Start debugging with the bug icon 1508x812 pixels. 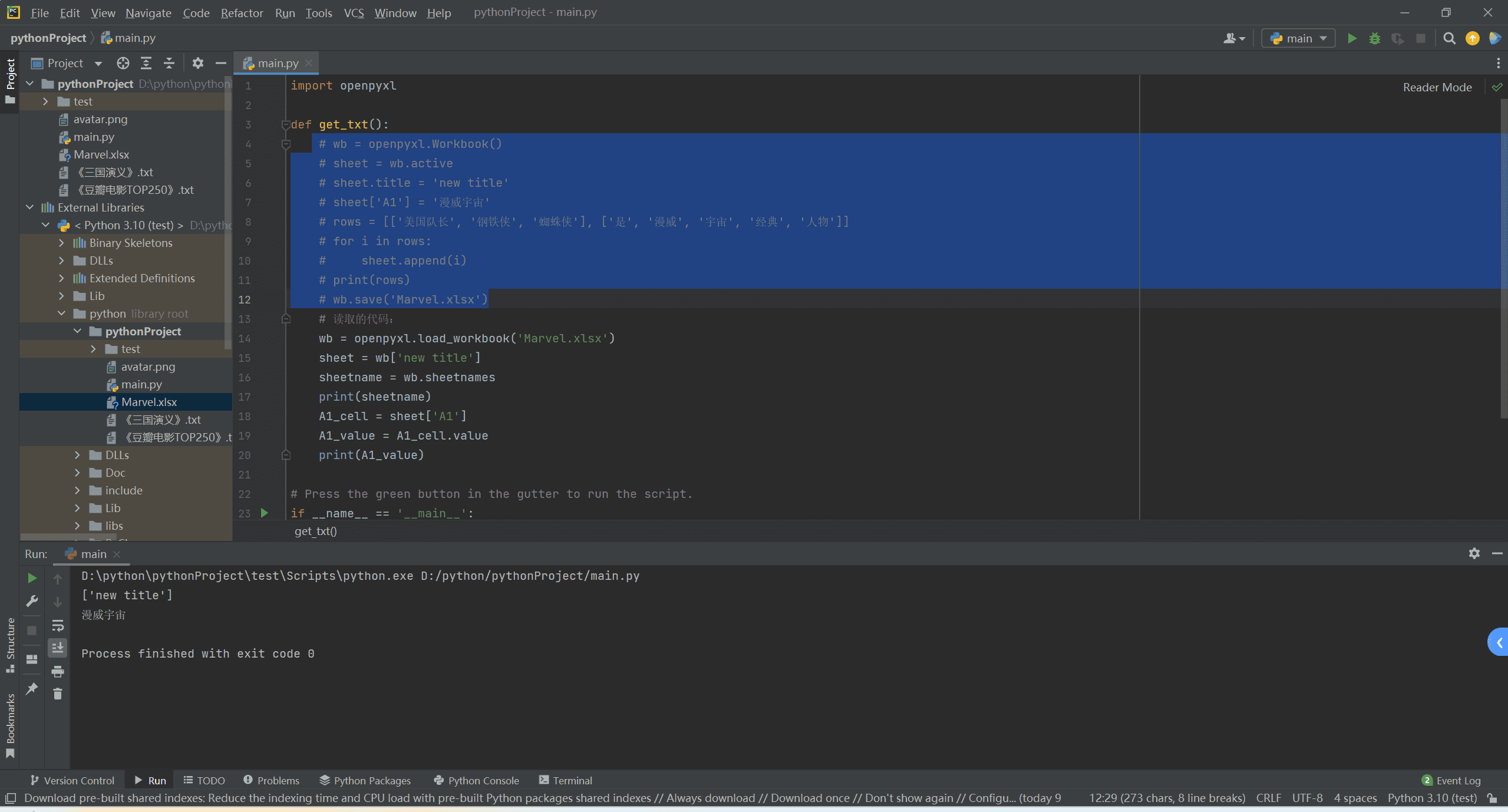[1375, 38]
